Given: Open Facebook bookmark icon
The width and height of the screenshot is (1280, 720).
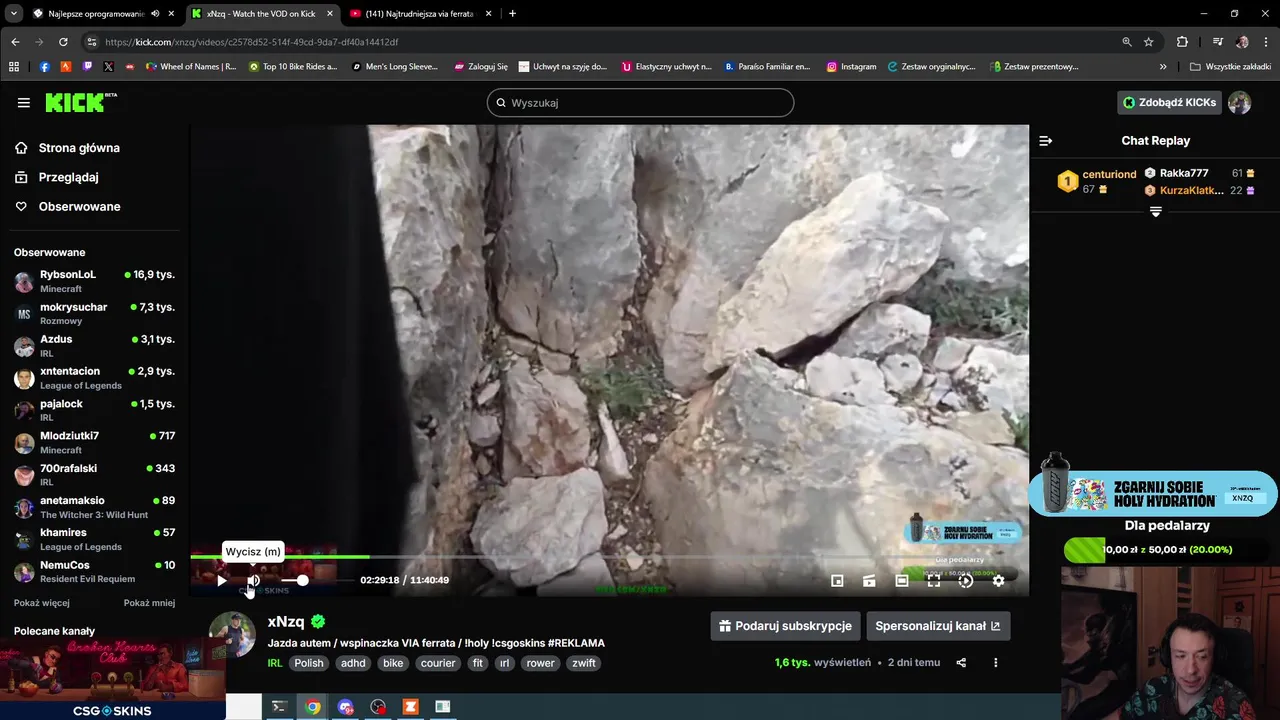Looking at the screenshot, I should (44, 67).
